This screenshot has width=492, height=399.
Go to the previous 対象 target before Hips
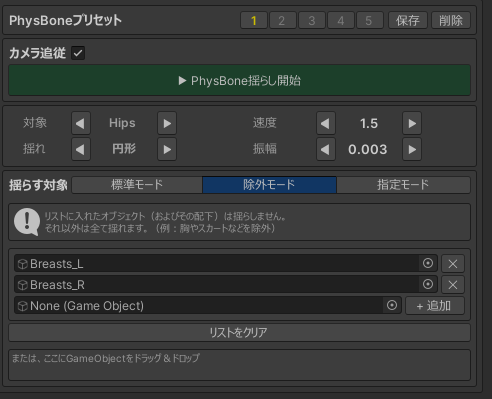[81, 123]
